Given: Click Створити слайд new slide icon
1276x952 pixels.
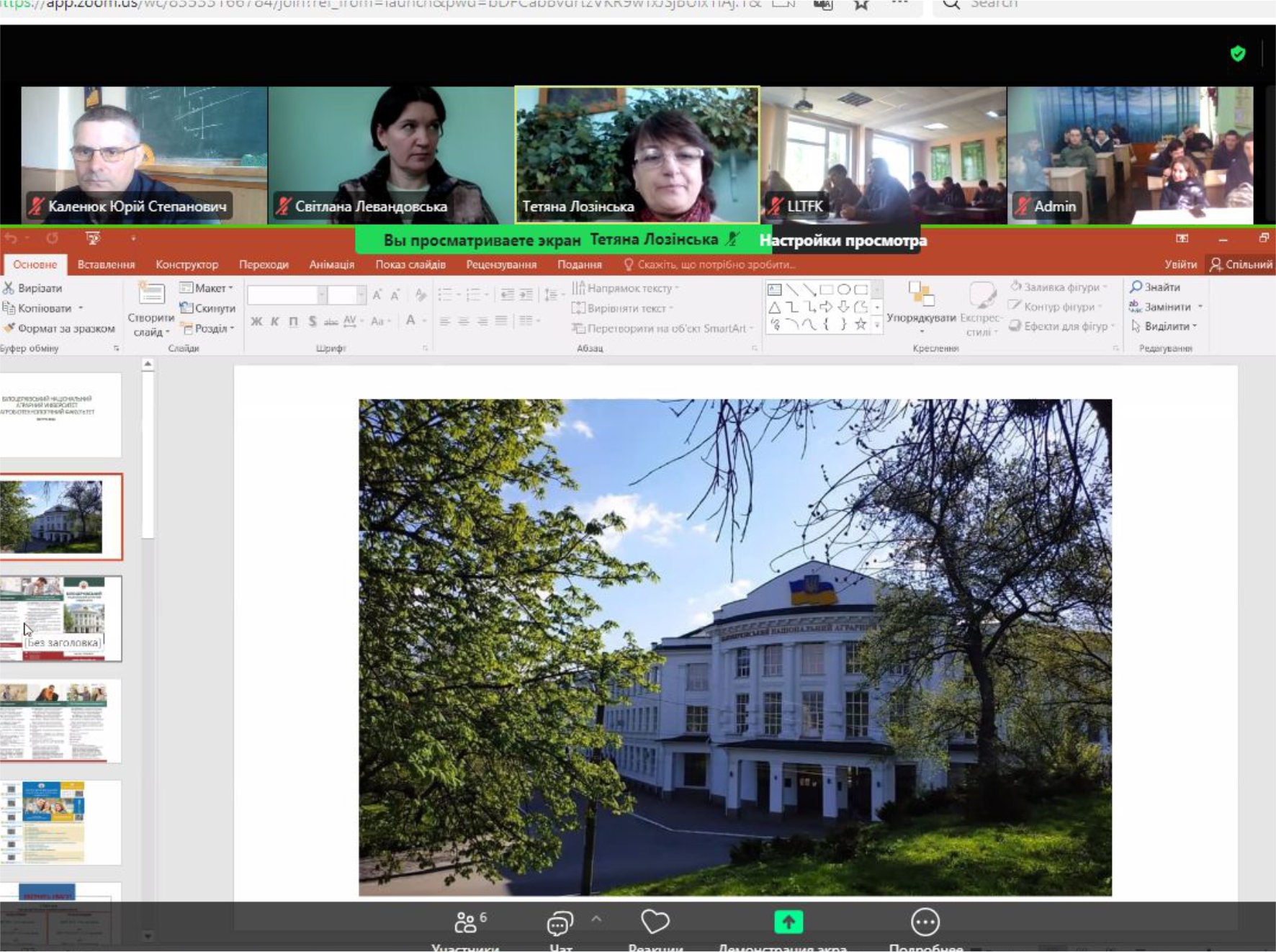Looking at the screenshot, I should click(151, 294).
